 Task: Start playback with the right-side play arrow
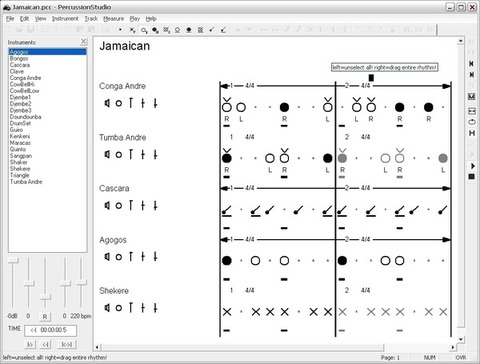(472, 166)
